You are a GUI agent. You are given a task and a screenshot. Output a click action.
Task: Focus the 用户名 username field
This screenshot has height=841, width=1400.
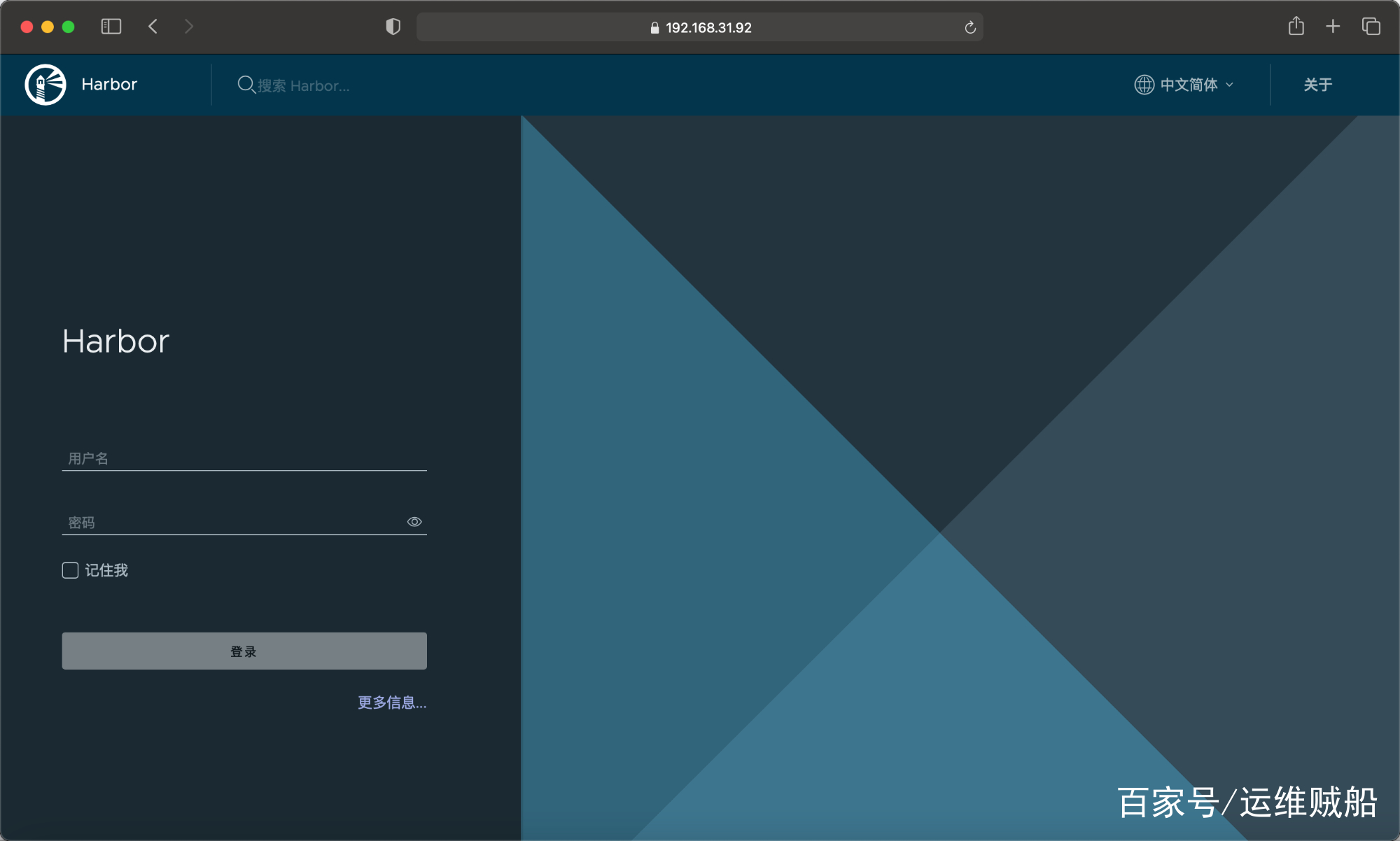pyautogui.click(x=244, y=458)
